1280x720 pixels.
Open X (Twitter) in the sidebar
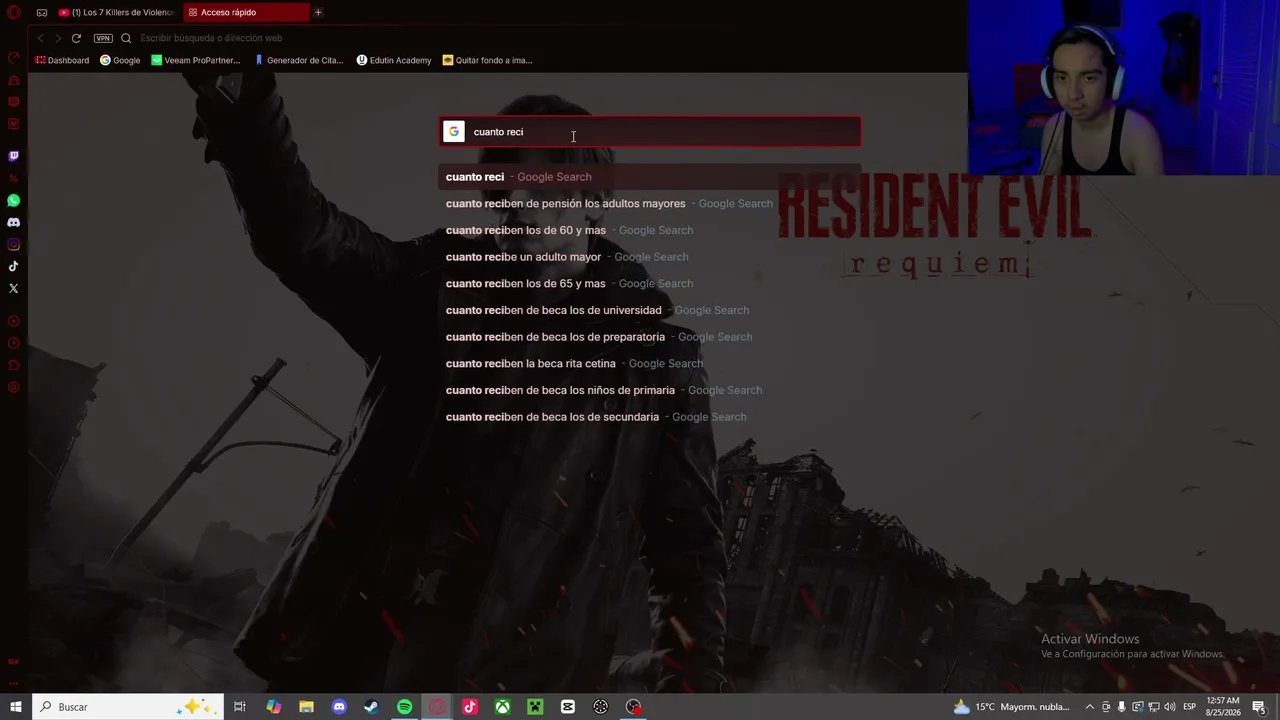point(14,288)
